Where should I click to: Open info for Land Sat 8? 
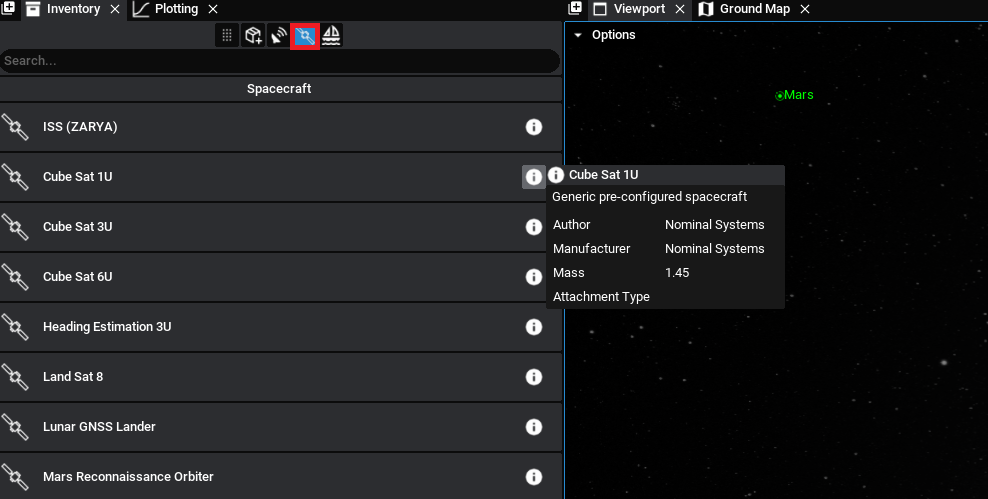tap(534, 377)
